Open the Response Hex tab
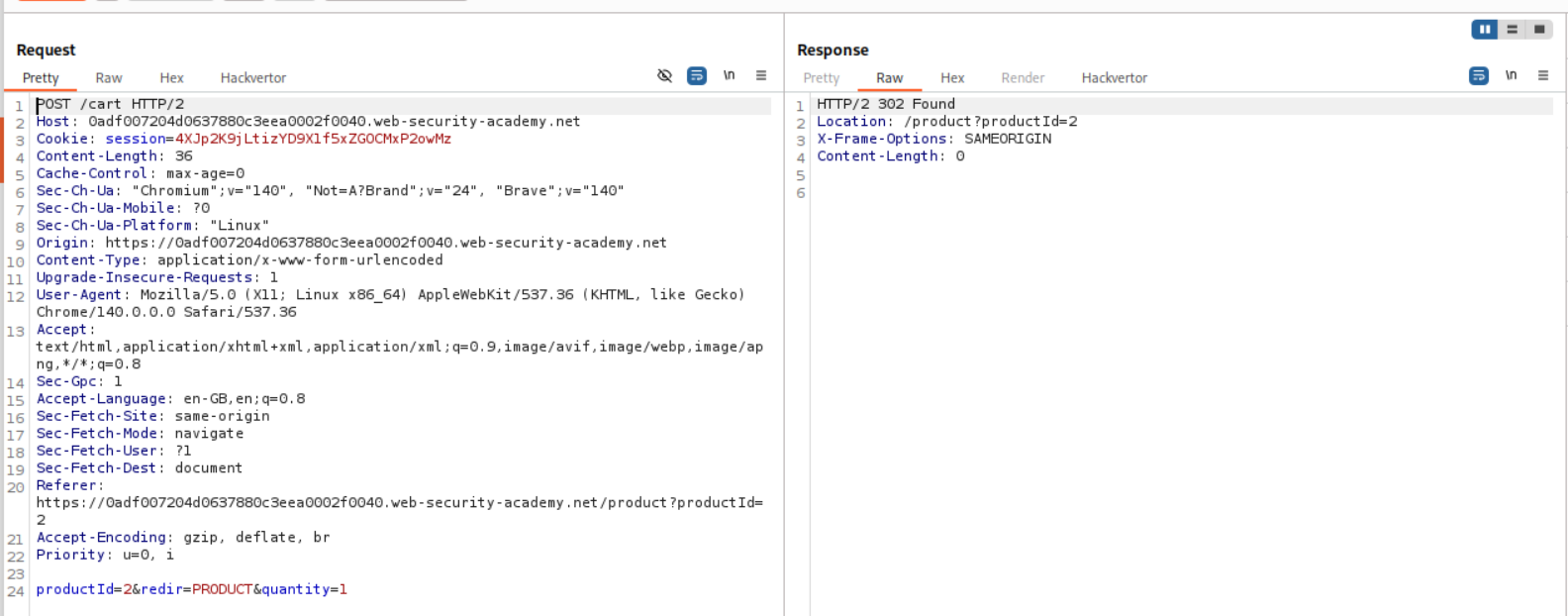Screen dimensions: 1568x616 (x=952, y=78)
